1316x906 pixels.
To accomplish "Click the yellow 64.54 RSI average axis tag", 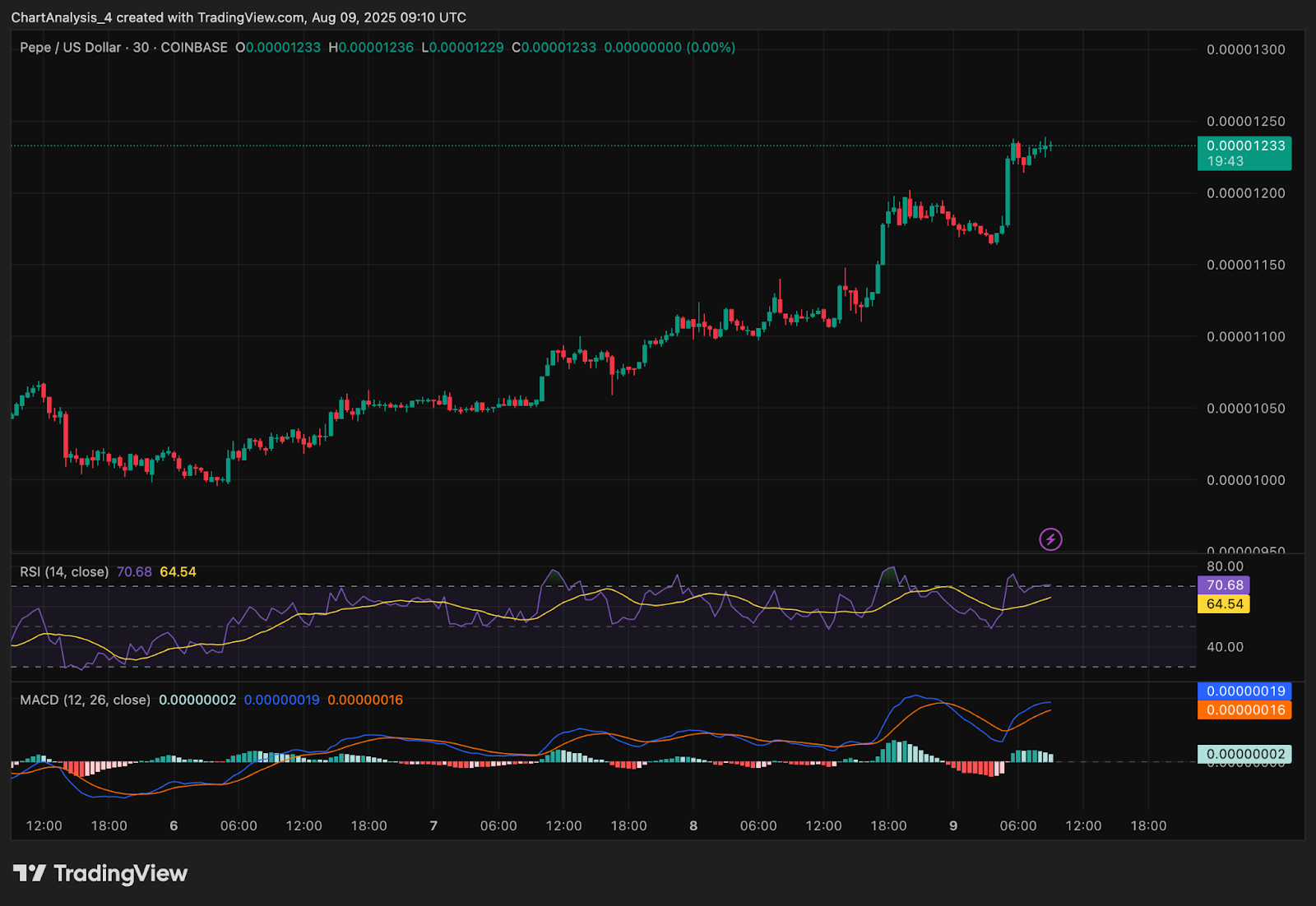I will 1224,604.
